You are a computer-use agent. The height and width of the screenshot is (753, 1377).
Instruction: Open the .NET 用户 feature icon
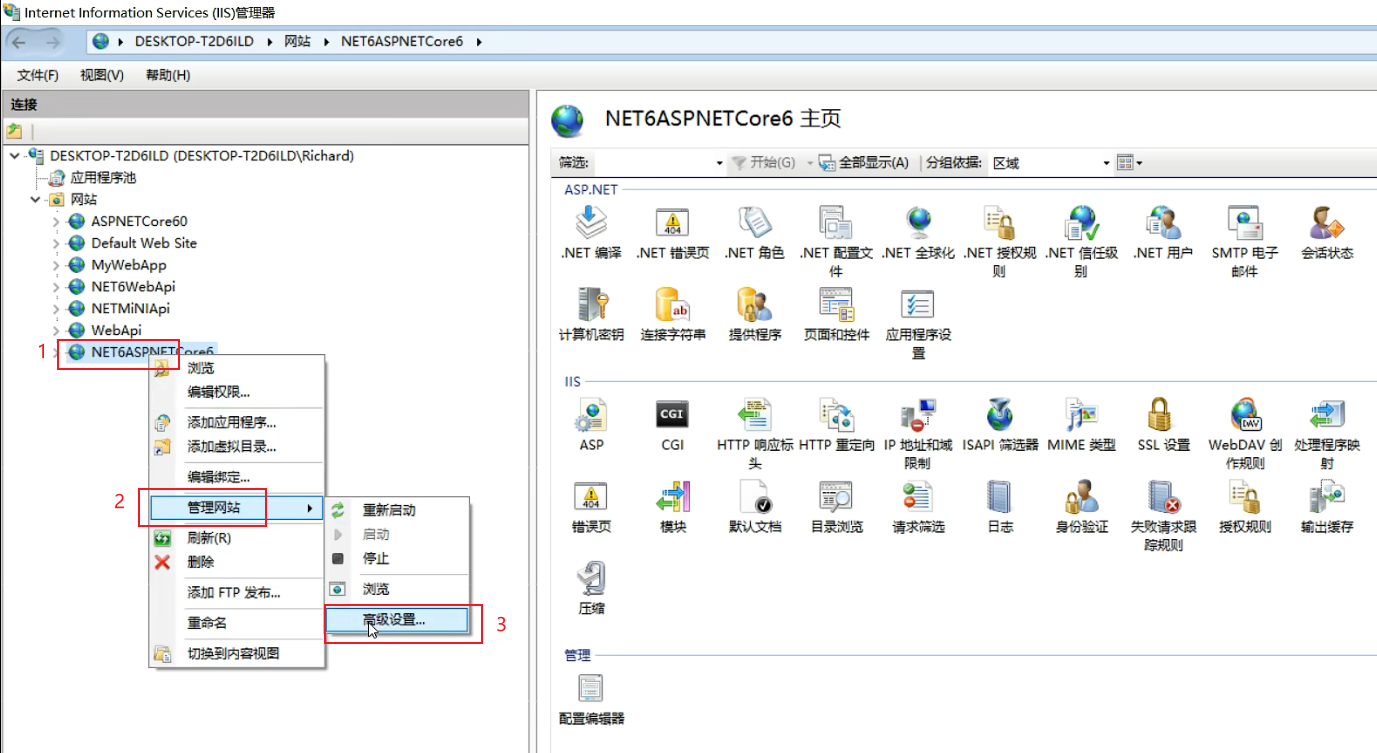coord(1163,223)
